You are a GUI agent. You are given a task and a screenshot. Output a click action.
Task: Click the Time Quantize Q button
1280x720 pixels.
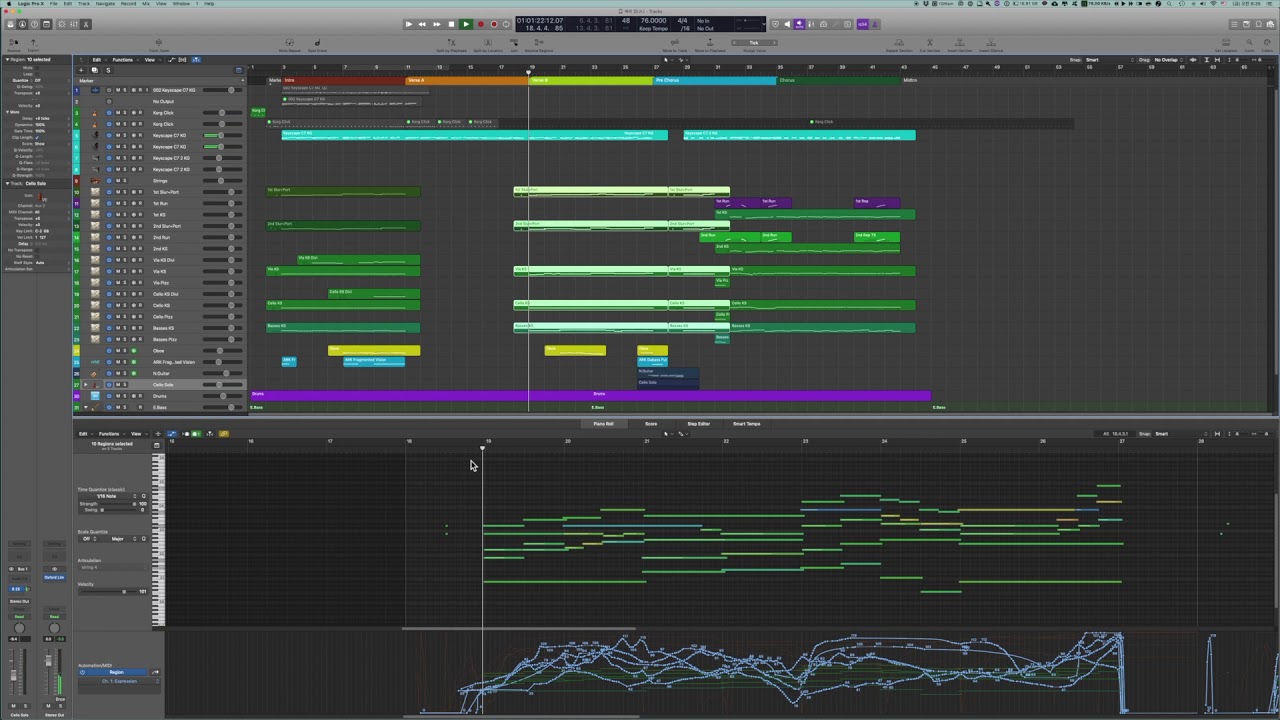click(x=143, y=496)
